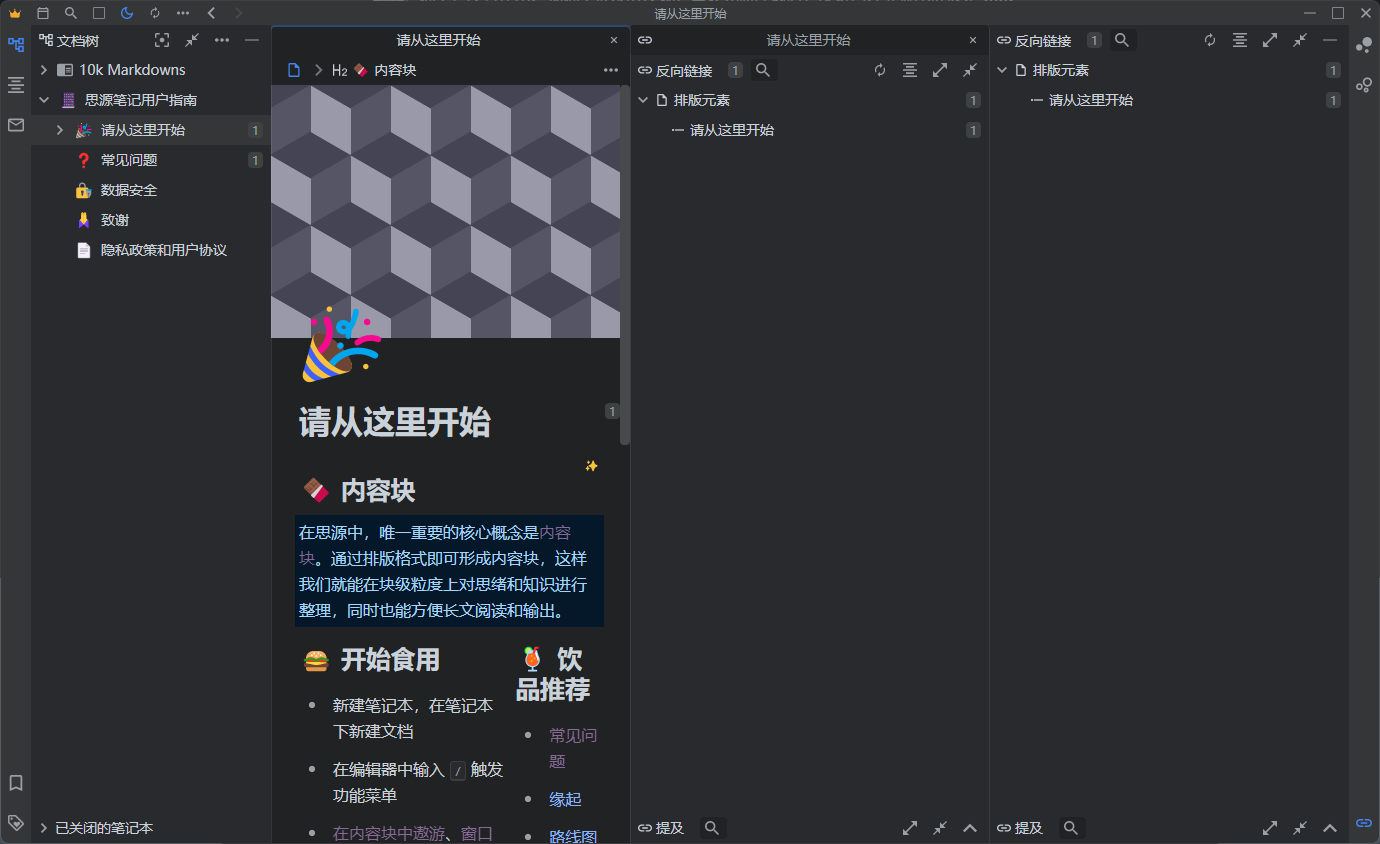Click the sync icon in top toolbar
1380x844 pixels.
pyautogui.click(x=154, y=13)
